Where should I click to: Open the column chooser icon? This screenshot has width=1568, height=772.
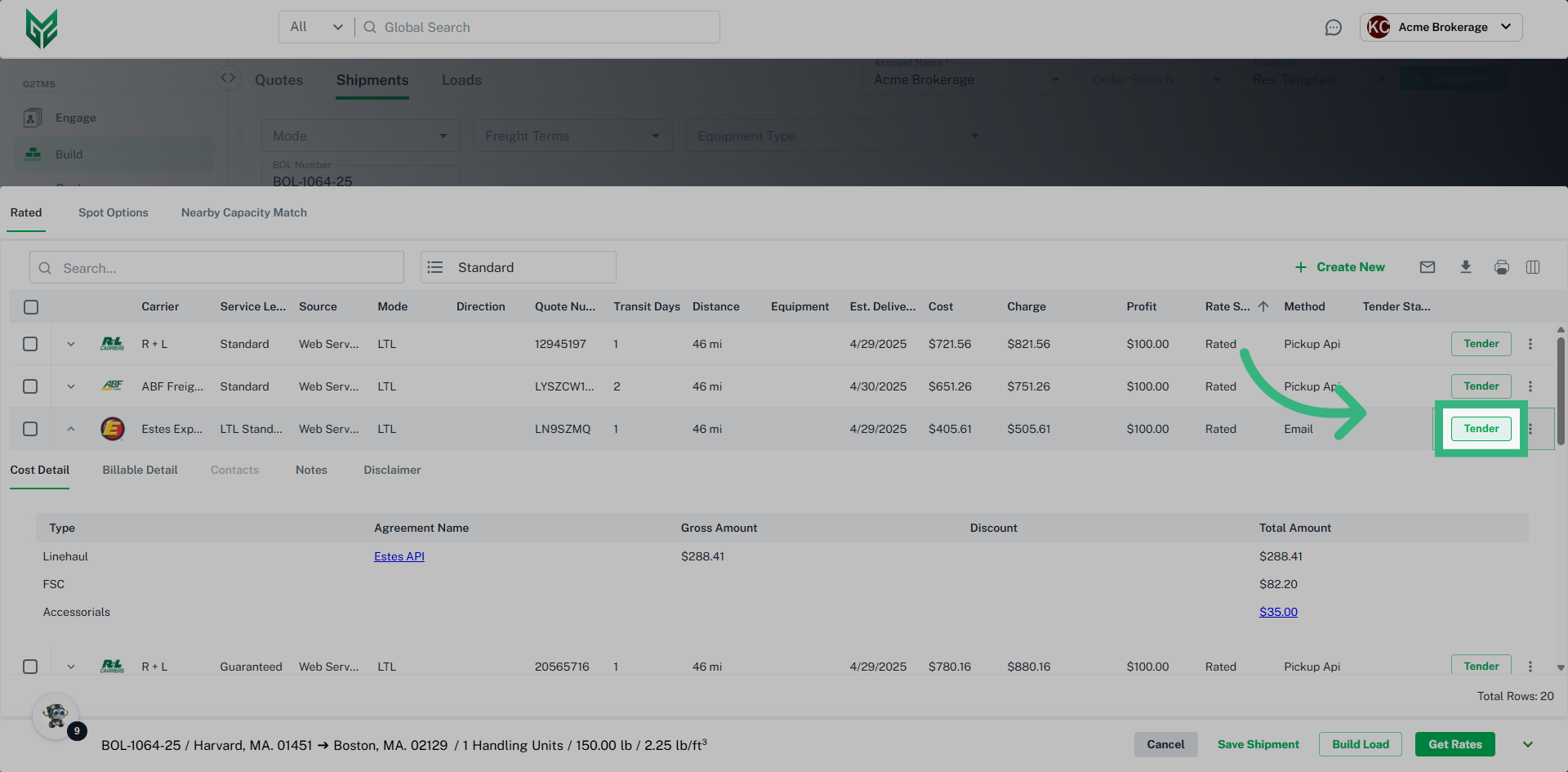click(1532, 267)
